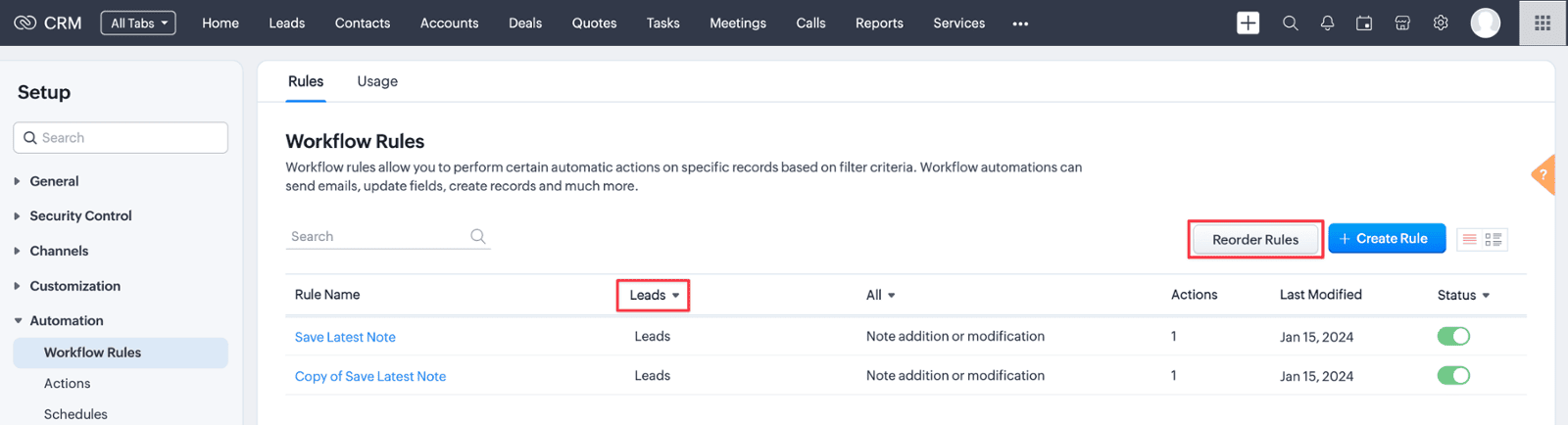Image resolution: width=1568 pixels, height=425 pixels.
Task: Go to the Home tab
Action: pyautogui.click(x=220, y=23)
